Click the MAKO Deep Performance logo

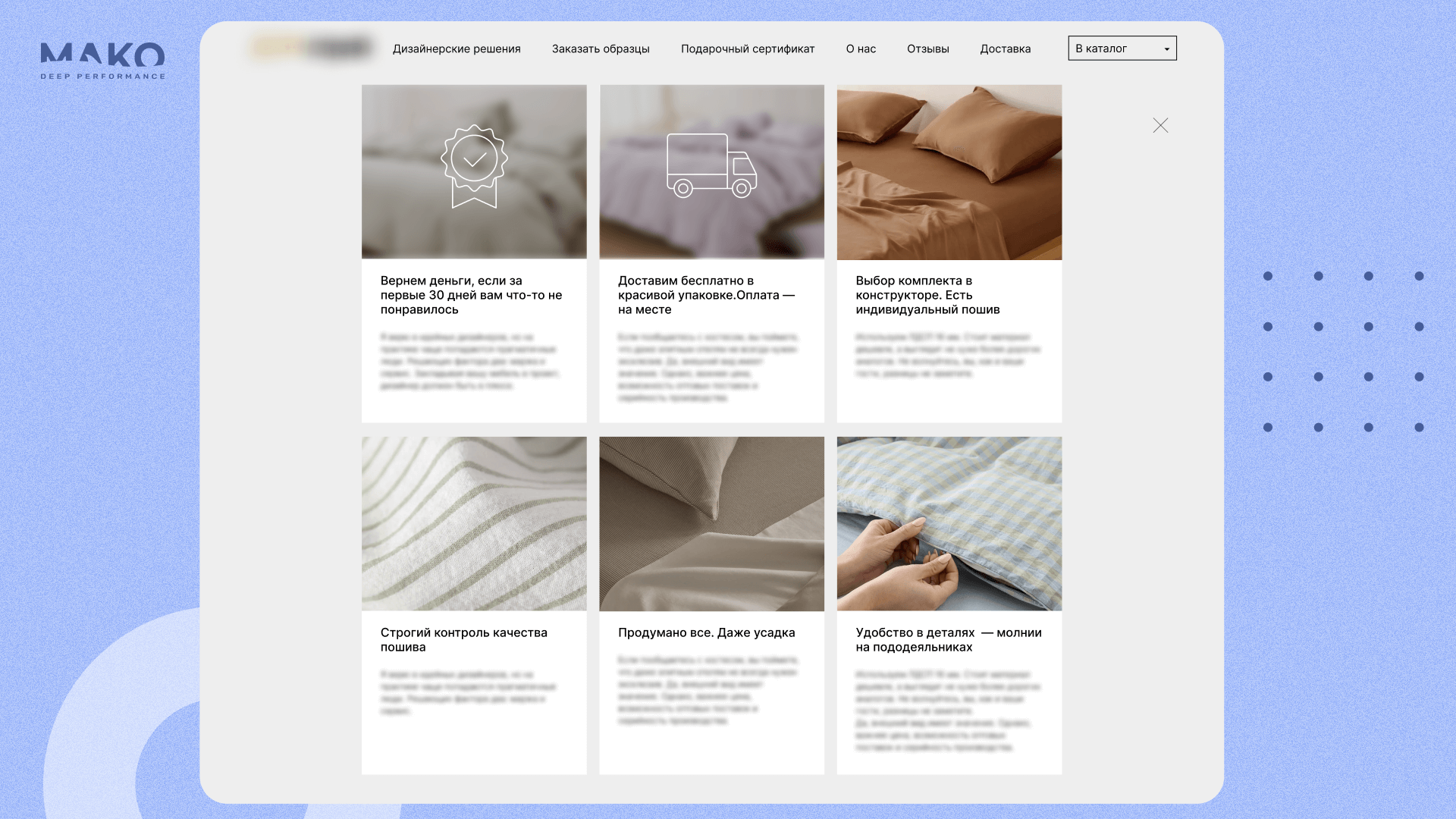coord(102,61)
